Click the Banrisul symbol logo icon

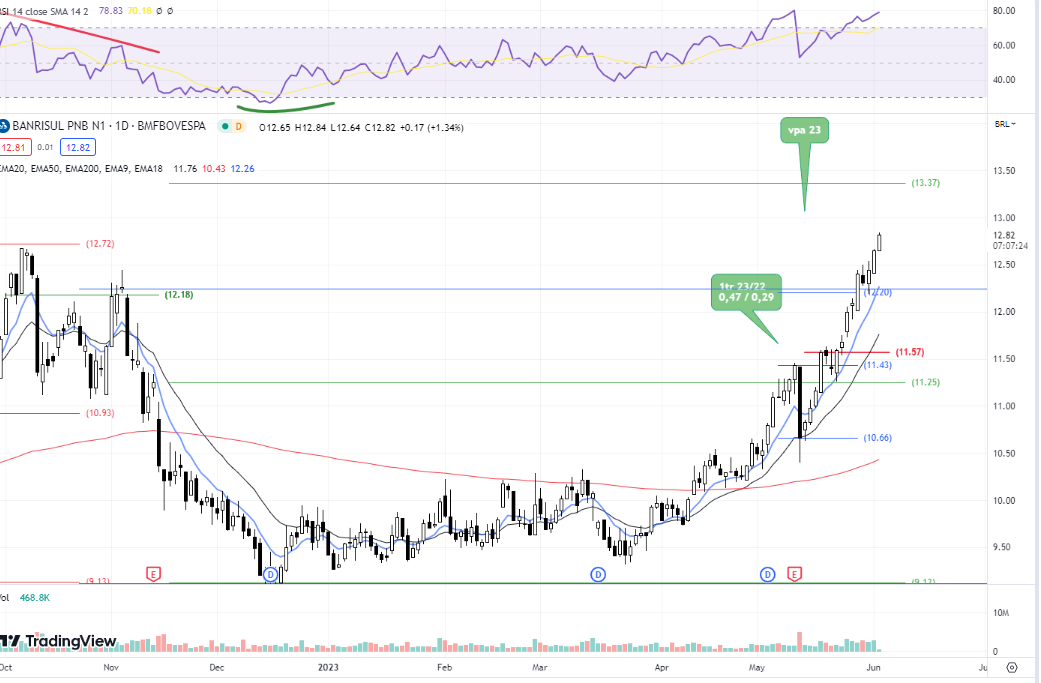[3, 126]
